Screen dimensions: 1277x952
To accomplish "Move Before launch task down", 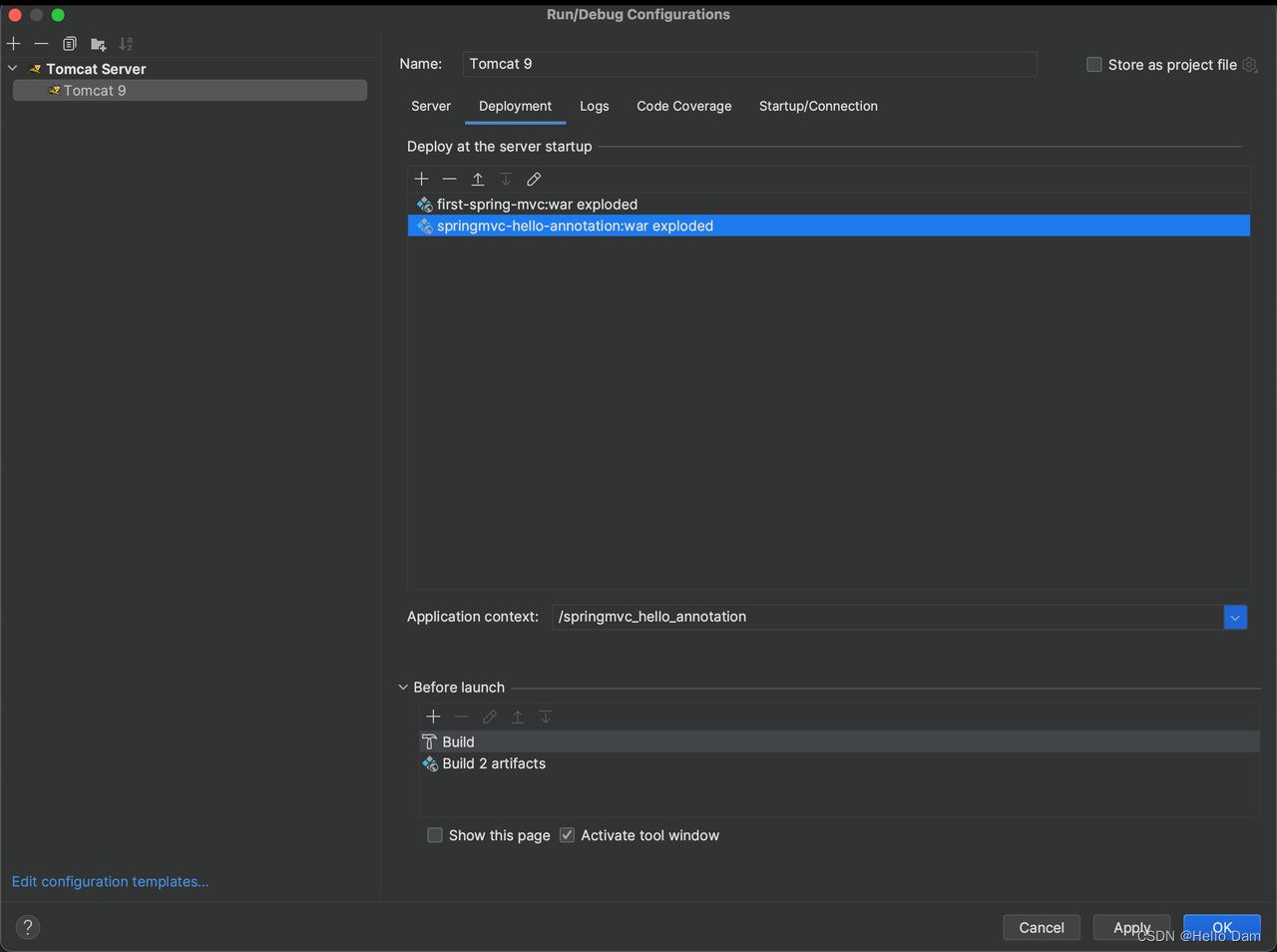I will point(546,716).
